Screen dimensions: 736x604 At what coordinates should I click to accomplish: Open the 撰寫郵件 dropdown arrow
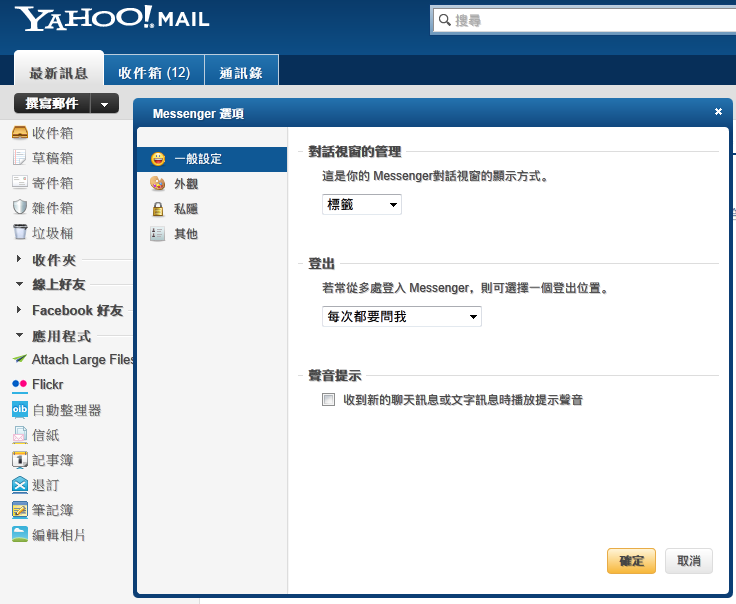(x=104, y=104)
